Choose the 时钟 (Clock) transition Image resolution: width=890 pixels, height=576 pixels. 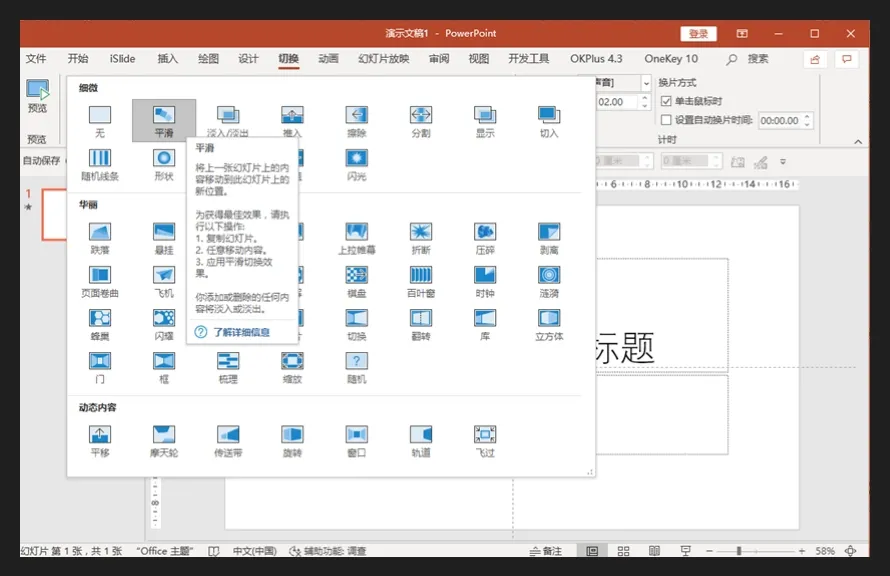pos(485,281)
